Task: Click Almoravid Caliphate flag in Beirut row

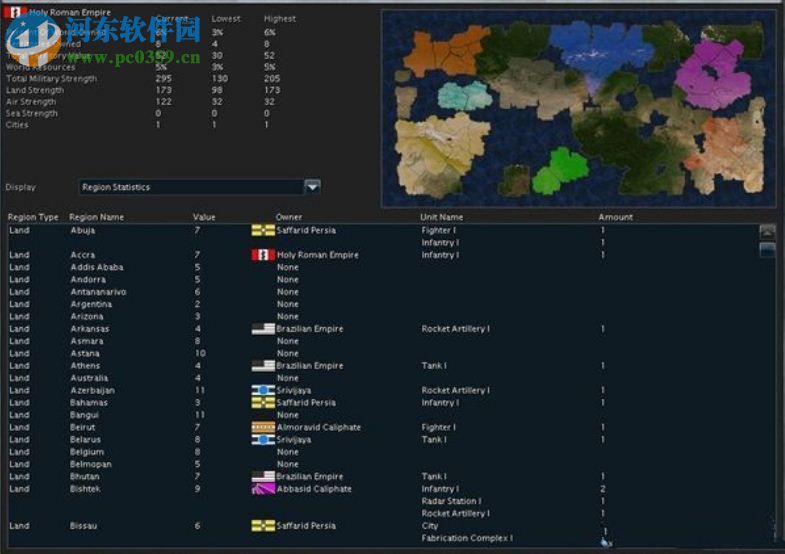Action: coord(263,427)
